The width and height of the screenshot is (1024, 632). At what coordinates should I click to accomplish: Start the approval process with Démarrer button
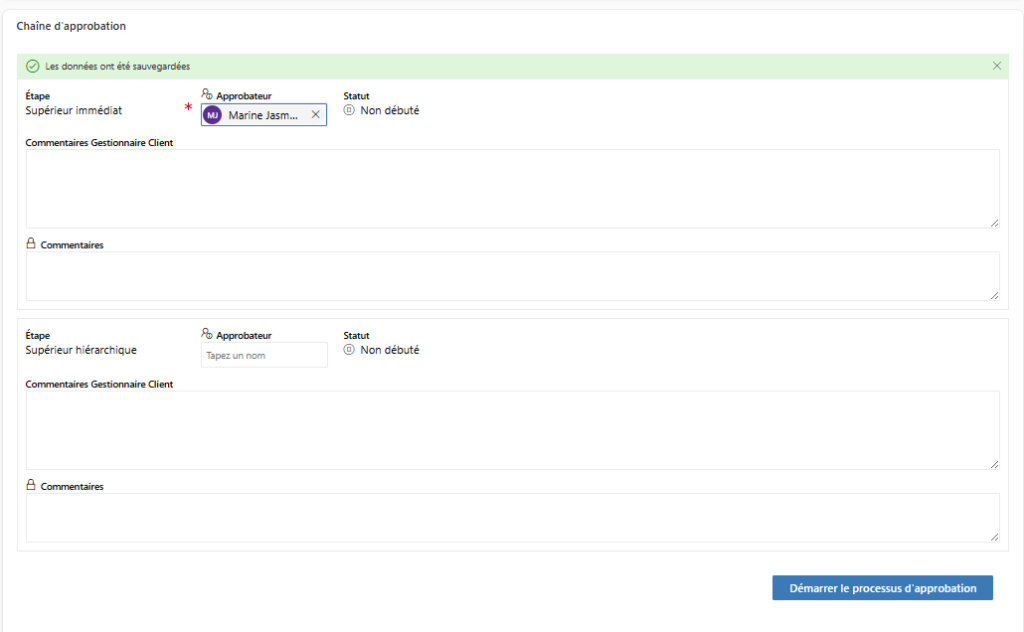pos(882,588)
